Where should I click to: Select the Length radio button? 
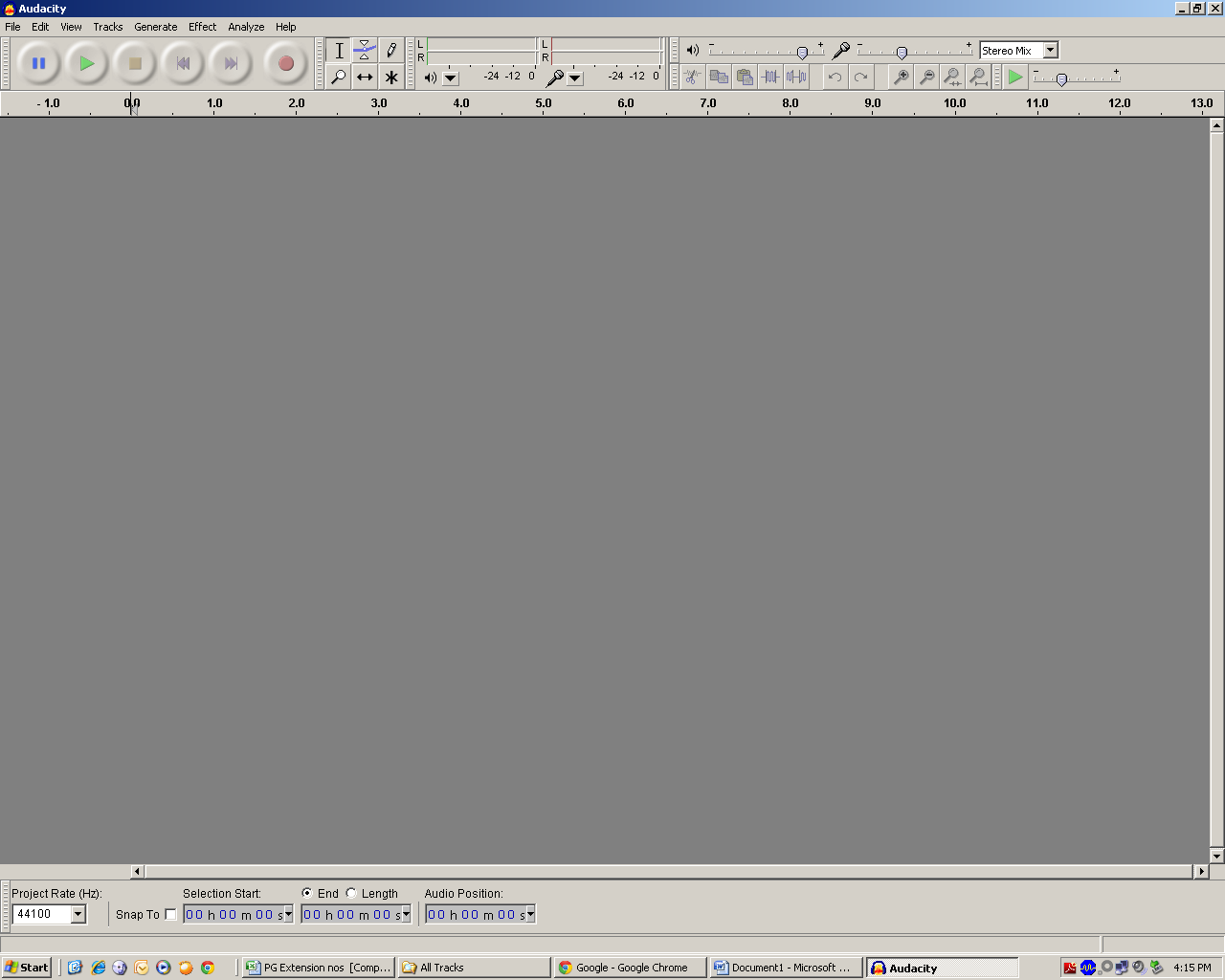click(351, 893)
